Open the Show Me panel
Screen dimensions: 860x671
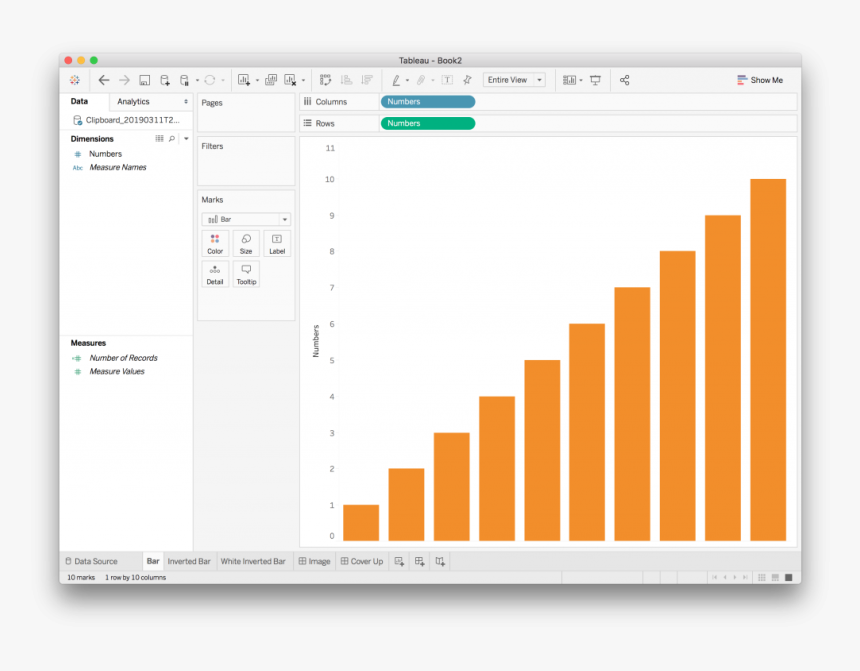tap(760, 80)
